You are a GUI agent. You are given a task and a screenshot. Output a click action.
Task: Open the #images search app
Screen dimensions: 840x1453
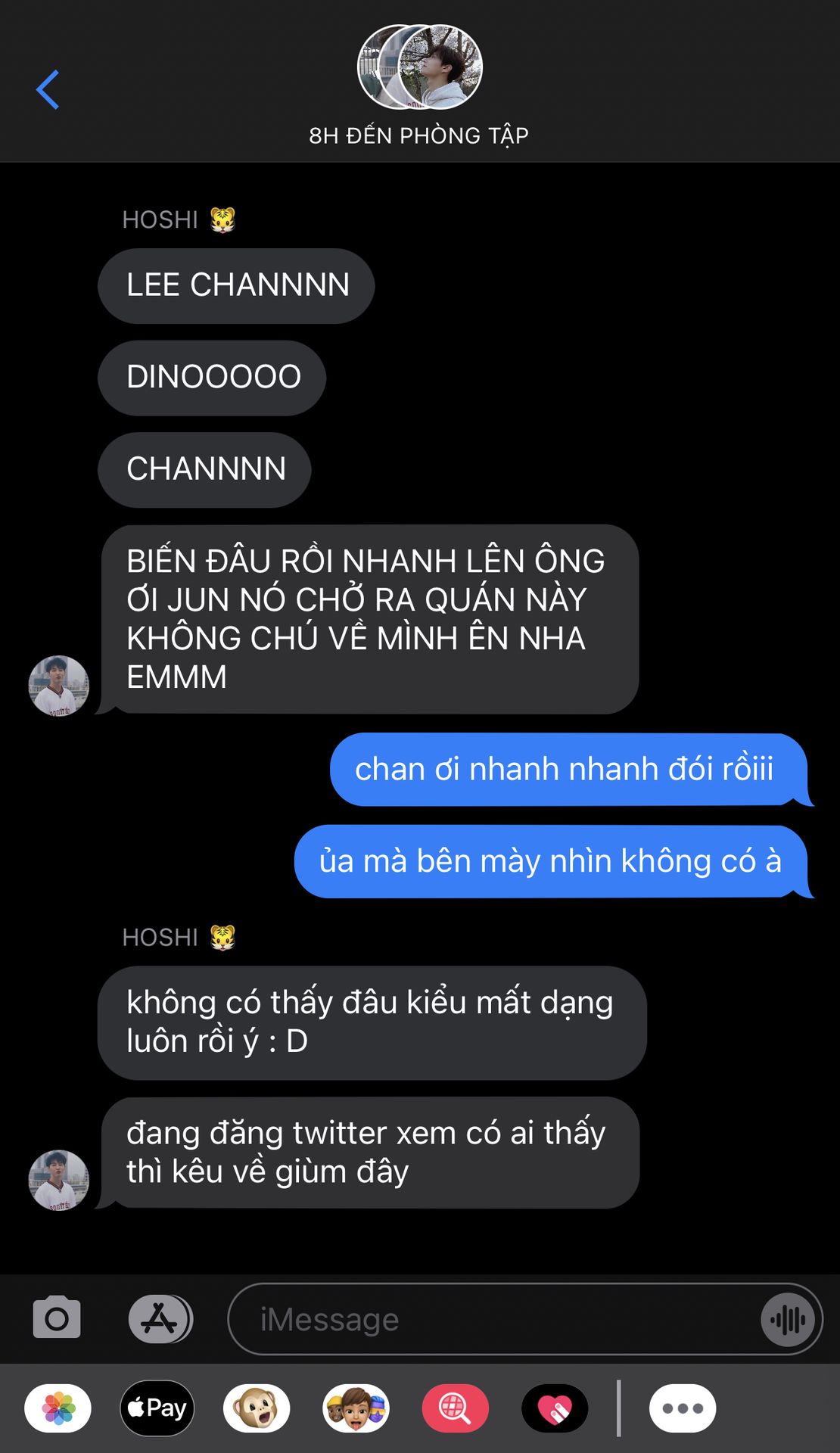click(x=456, y=1408)
